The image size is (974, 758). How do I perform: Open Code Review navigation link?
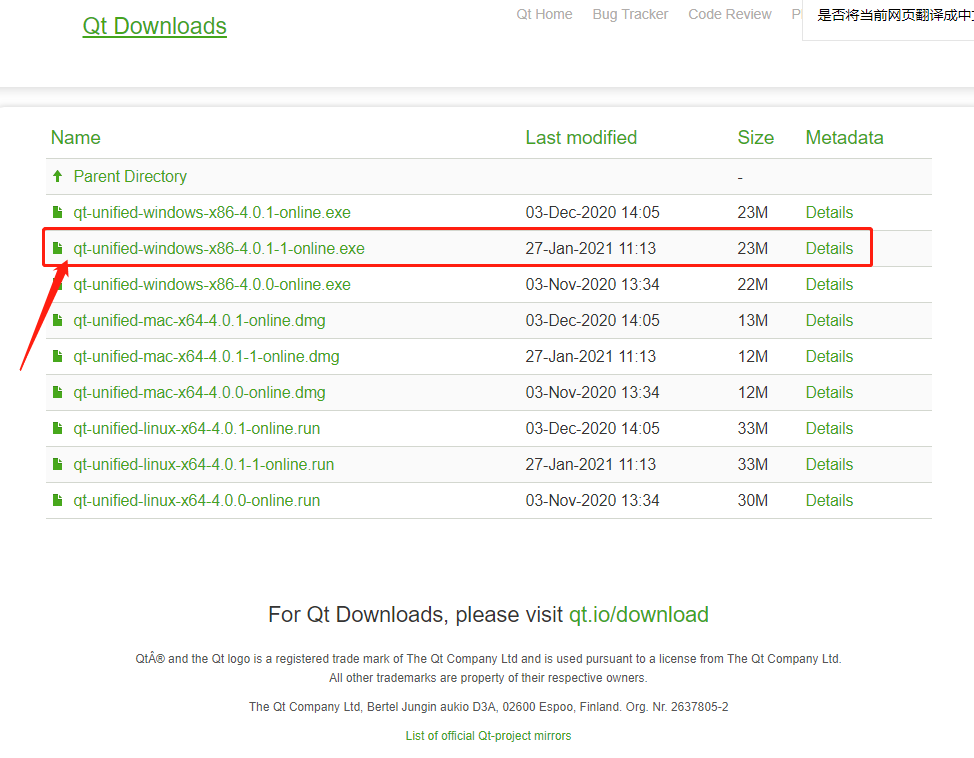729,14
